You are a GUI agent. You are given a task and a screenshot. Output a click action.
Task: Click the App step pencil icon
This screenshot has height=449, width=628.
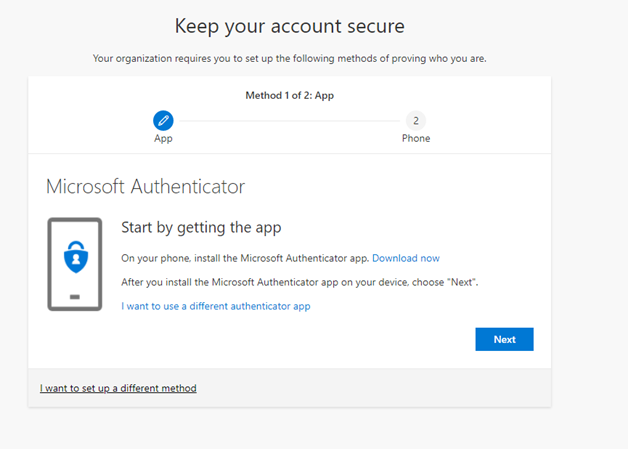pyautogui.click(x=163, y=121)
